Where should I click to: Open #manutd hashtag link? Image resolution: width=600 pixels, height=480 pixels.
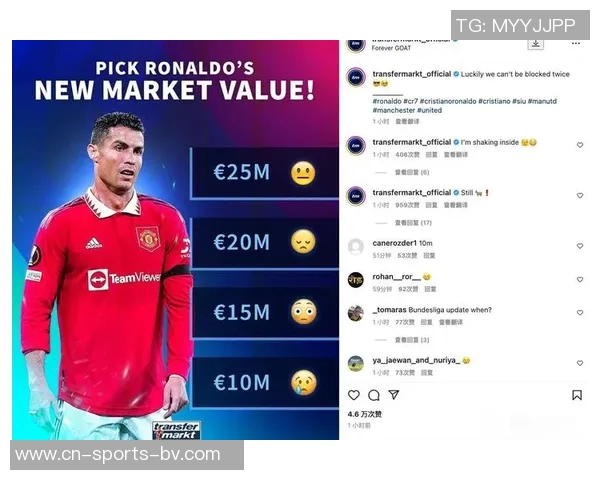click(542, 101)
